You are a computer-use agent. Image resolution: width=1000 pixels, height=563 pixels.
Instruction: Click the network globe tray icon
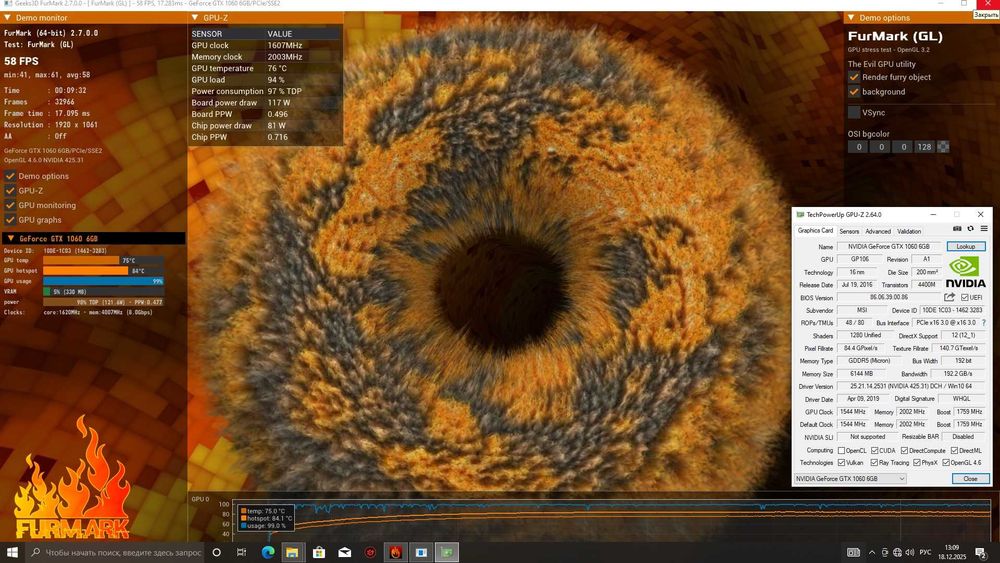pyautogui.click(x=897, y=552)
